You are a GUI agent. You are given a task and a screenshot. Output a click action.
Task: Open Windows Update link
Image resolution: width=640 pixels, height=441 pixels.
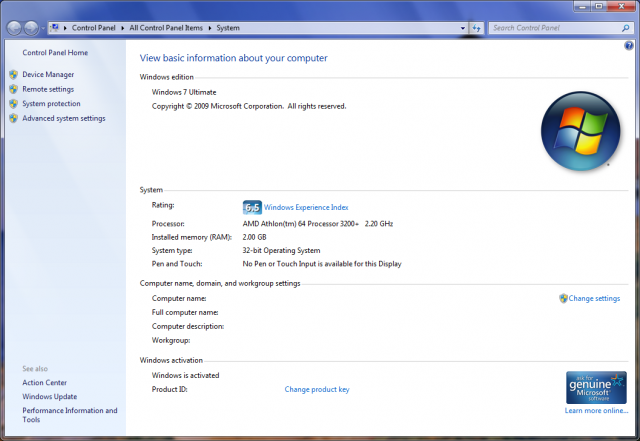tap(50, 396)
